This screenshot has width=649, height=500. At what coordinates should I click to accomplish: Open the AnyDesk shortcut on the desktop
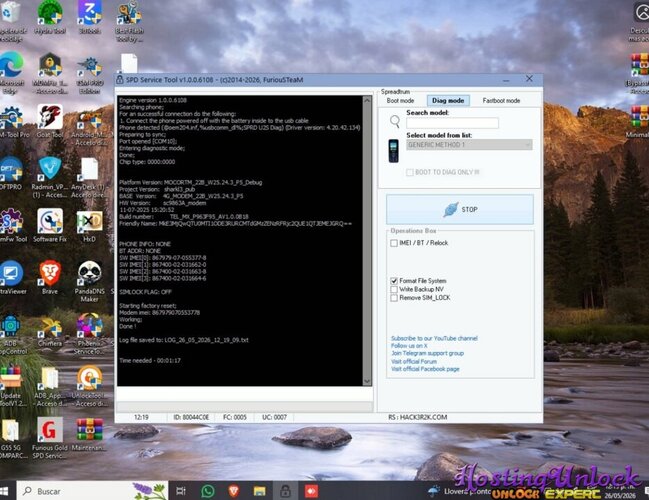89,177
